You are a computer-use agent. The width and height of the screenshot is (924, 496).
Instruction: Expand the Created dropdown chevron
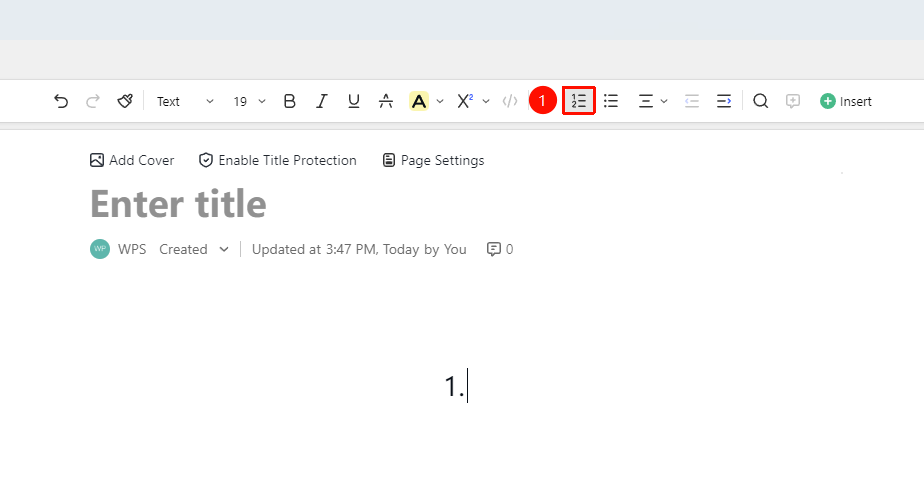[x=224, y=249]
